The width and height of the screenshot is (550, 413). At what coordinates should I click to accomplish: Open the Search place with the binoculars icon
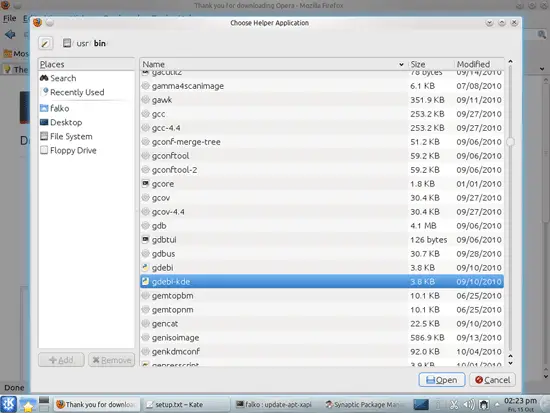point(58,78)
